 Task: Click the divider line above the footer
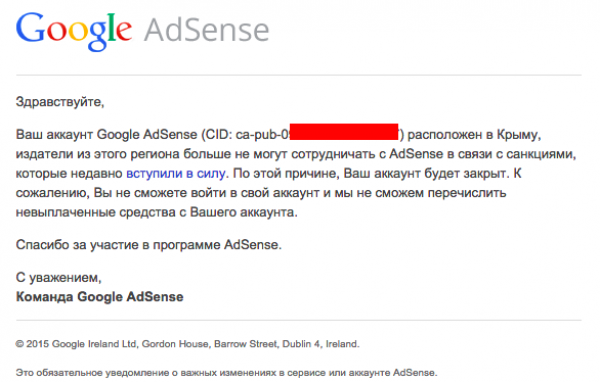pos(298,320)
